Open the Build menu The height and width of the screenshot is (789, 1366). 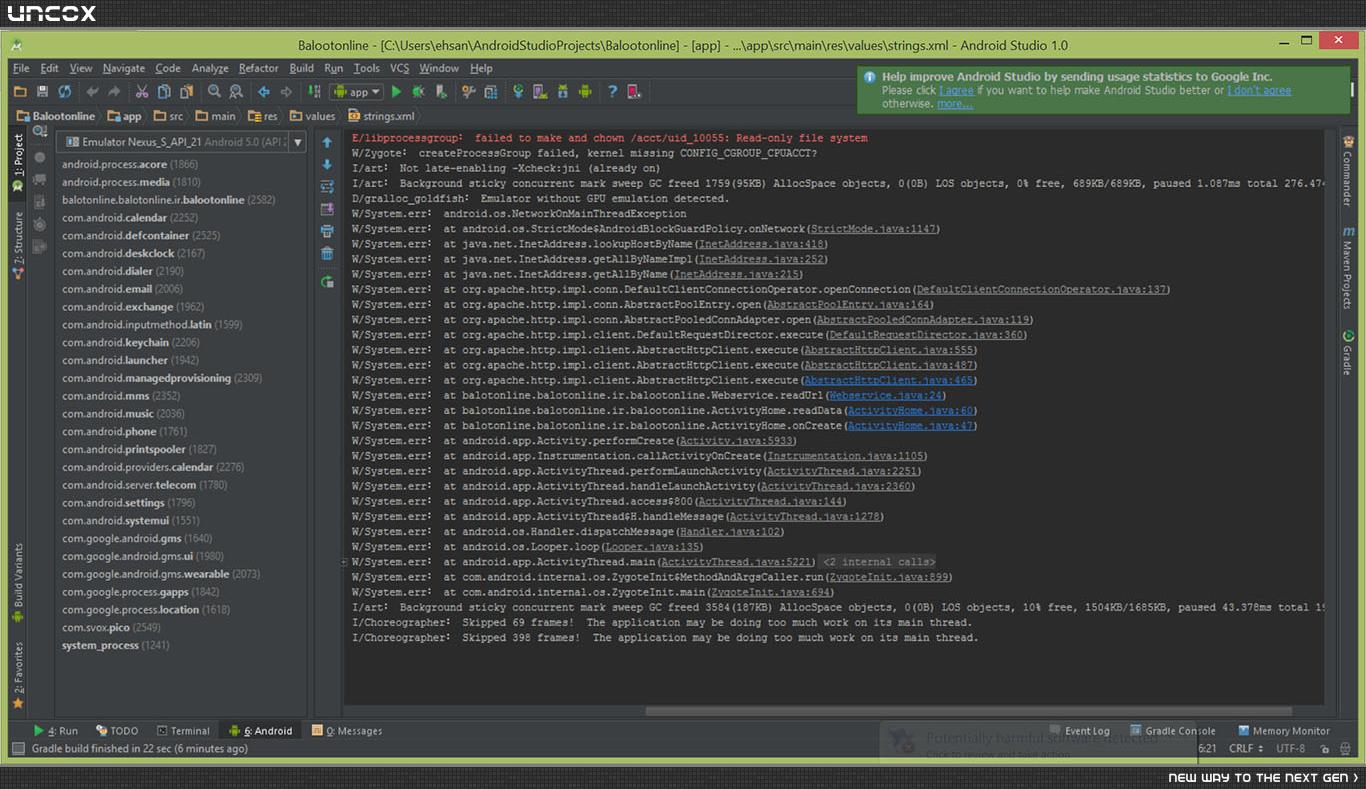coord(302,68)
